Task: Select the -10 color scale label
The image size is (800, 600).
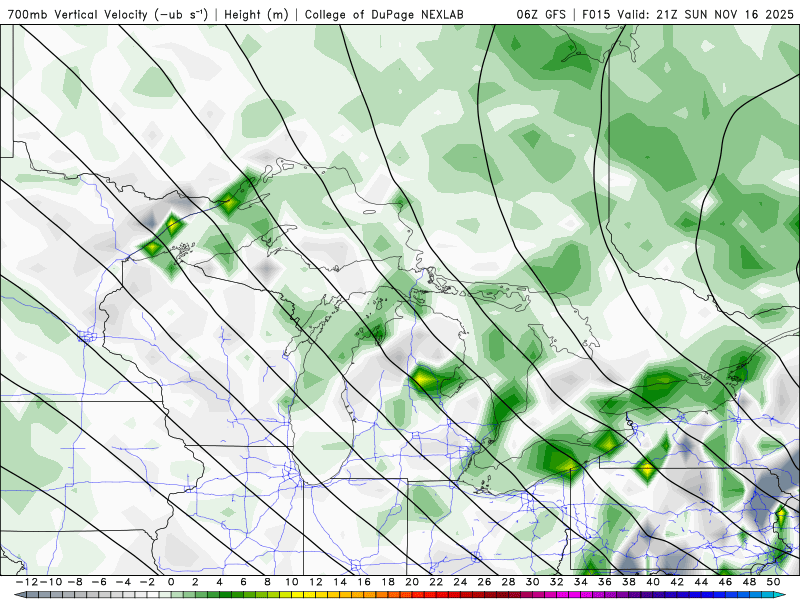Action: 49,582
